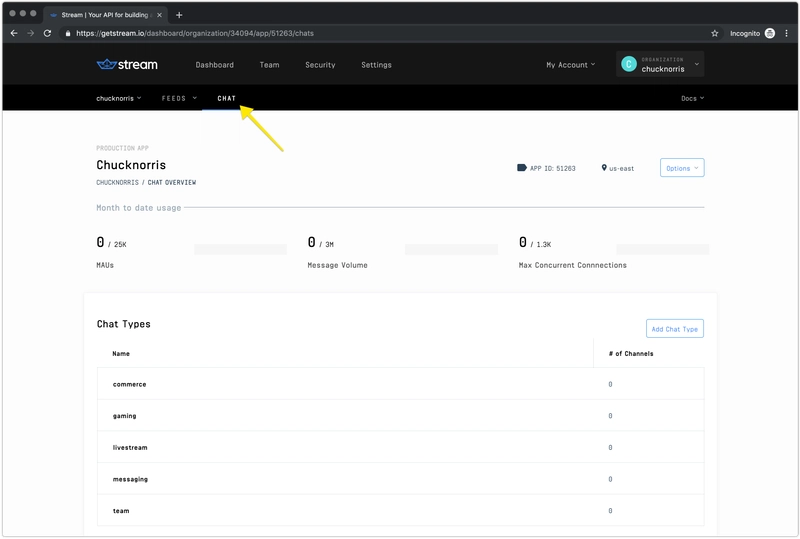Click the team channel count
Viewport: 800px width, 539px height.
(610, 511)
